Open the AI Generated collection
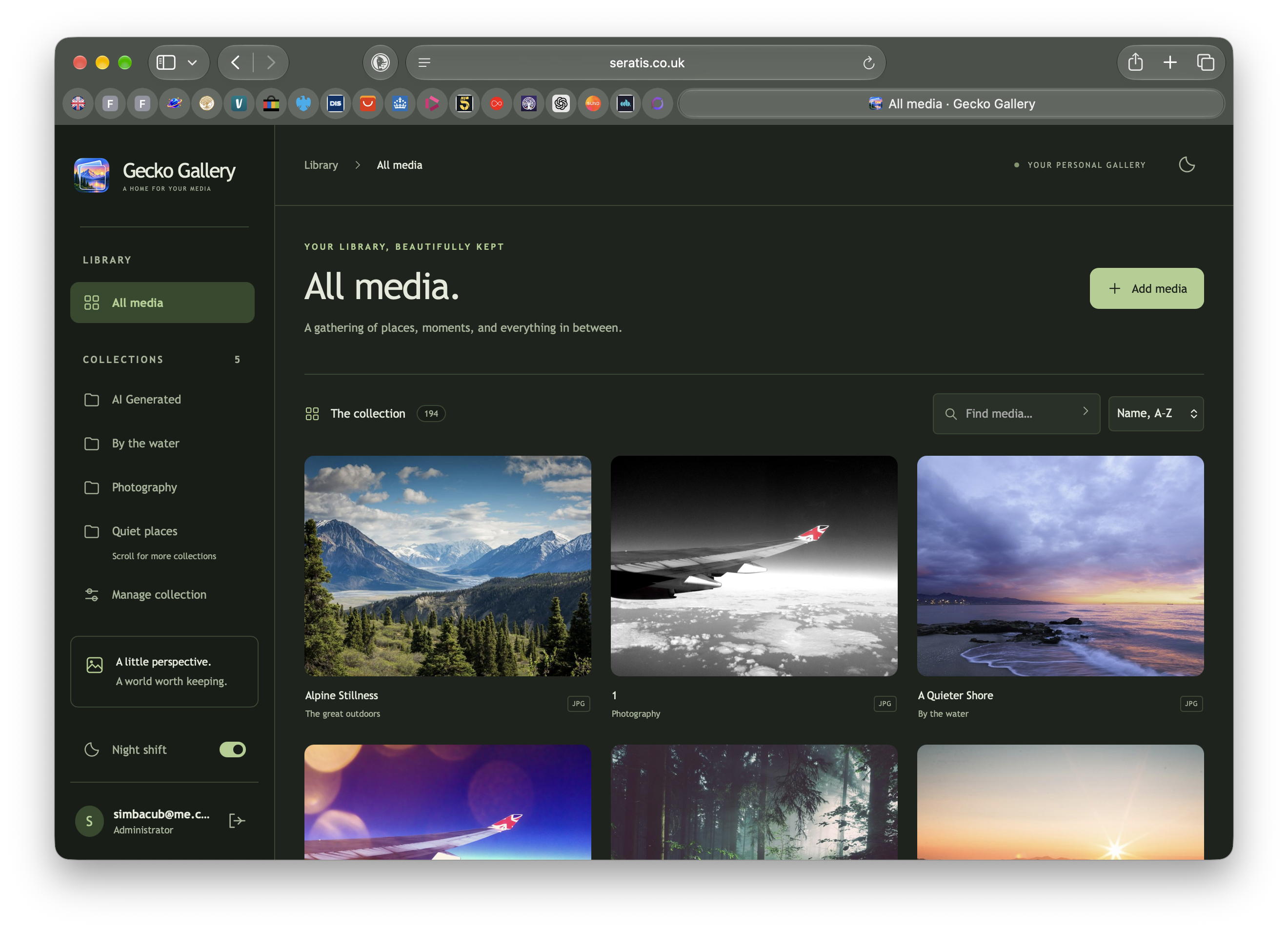The image size is (1288, 932). click(x=162, y=399)
